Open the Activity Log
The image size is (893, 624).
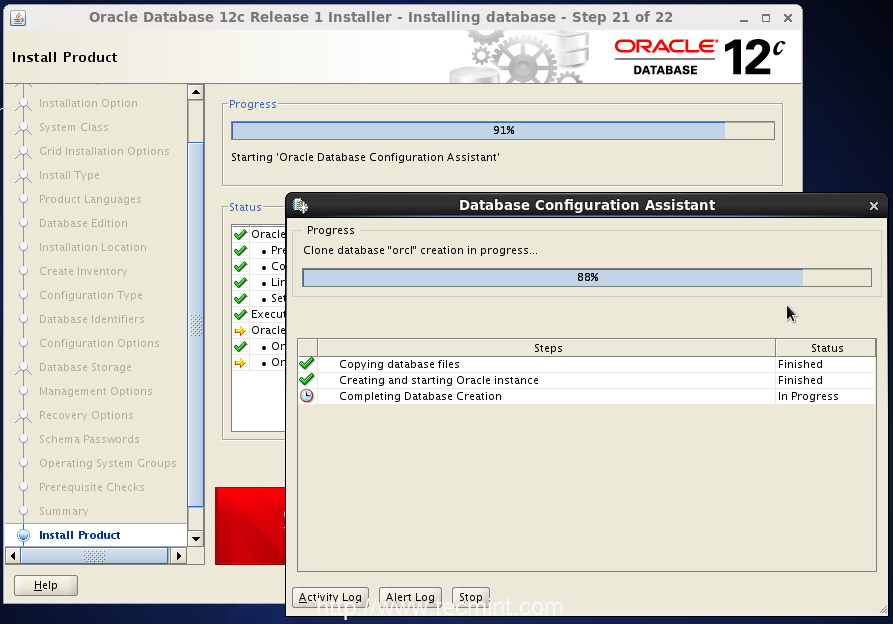331,597
